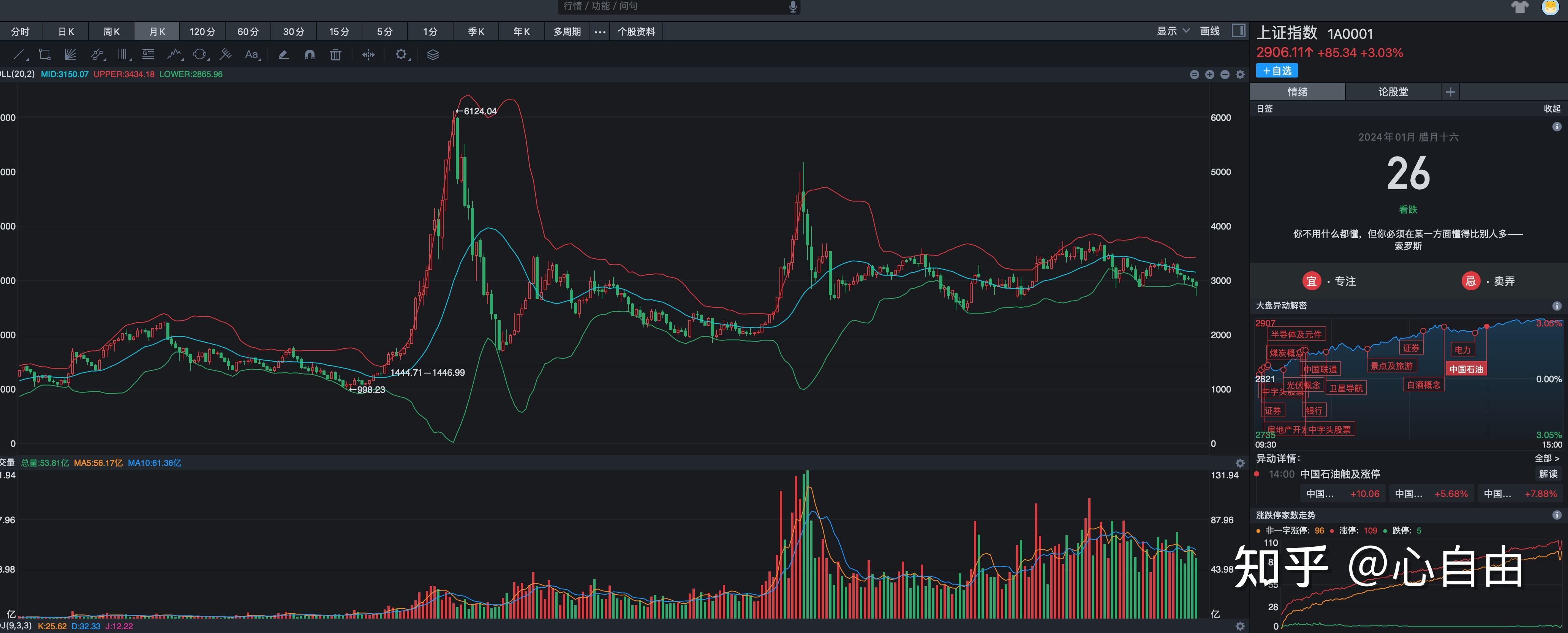Click the microphone icon in the search bar
This screenshot has width=1568, height=633.
tap(791, 7)
